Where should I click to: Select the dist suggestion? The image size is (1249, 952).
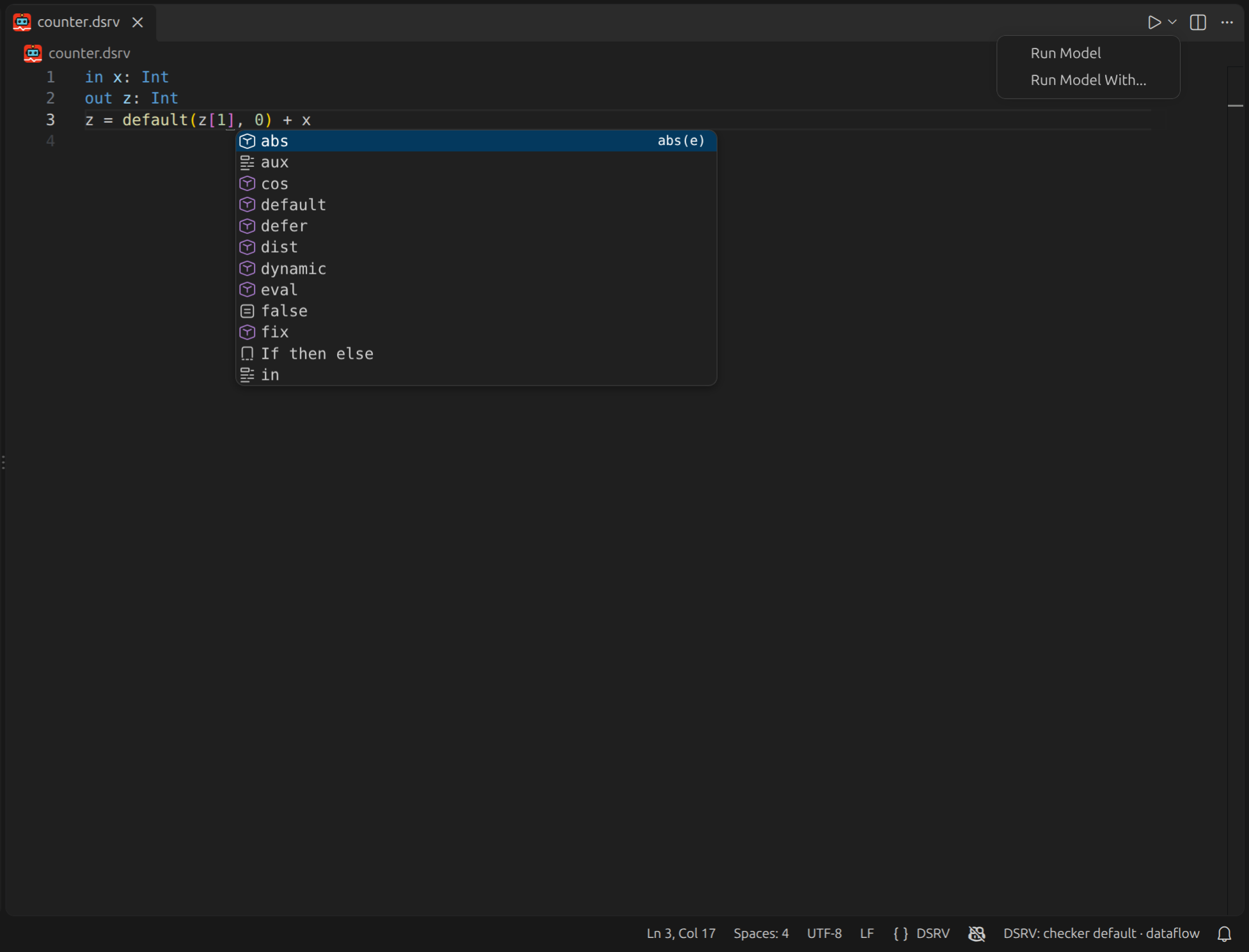click(476, 247)
